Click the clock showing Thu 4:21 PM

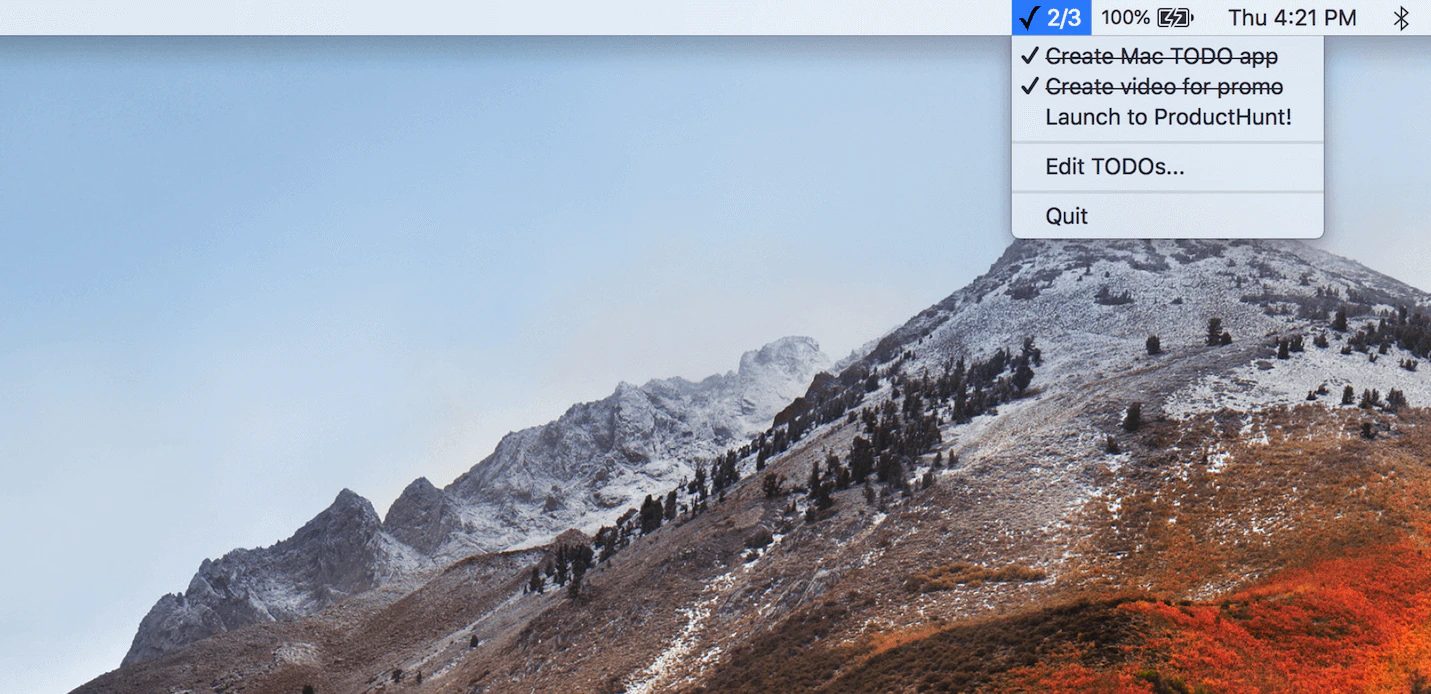point(1291,17)
